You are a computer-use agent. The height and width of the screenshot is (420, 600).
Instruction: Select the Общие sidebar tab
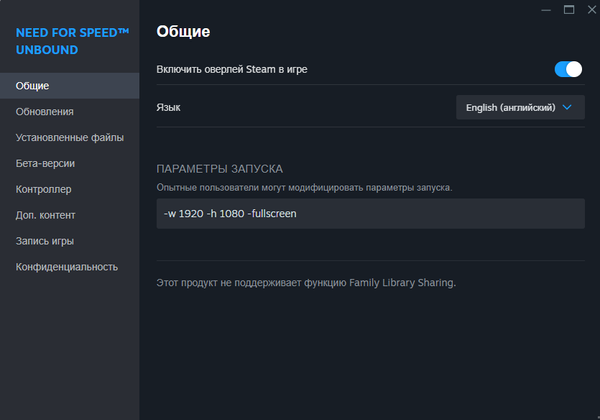pyautogui.click(x=70, y=86)
